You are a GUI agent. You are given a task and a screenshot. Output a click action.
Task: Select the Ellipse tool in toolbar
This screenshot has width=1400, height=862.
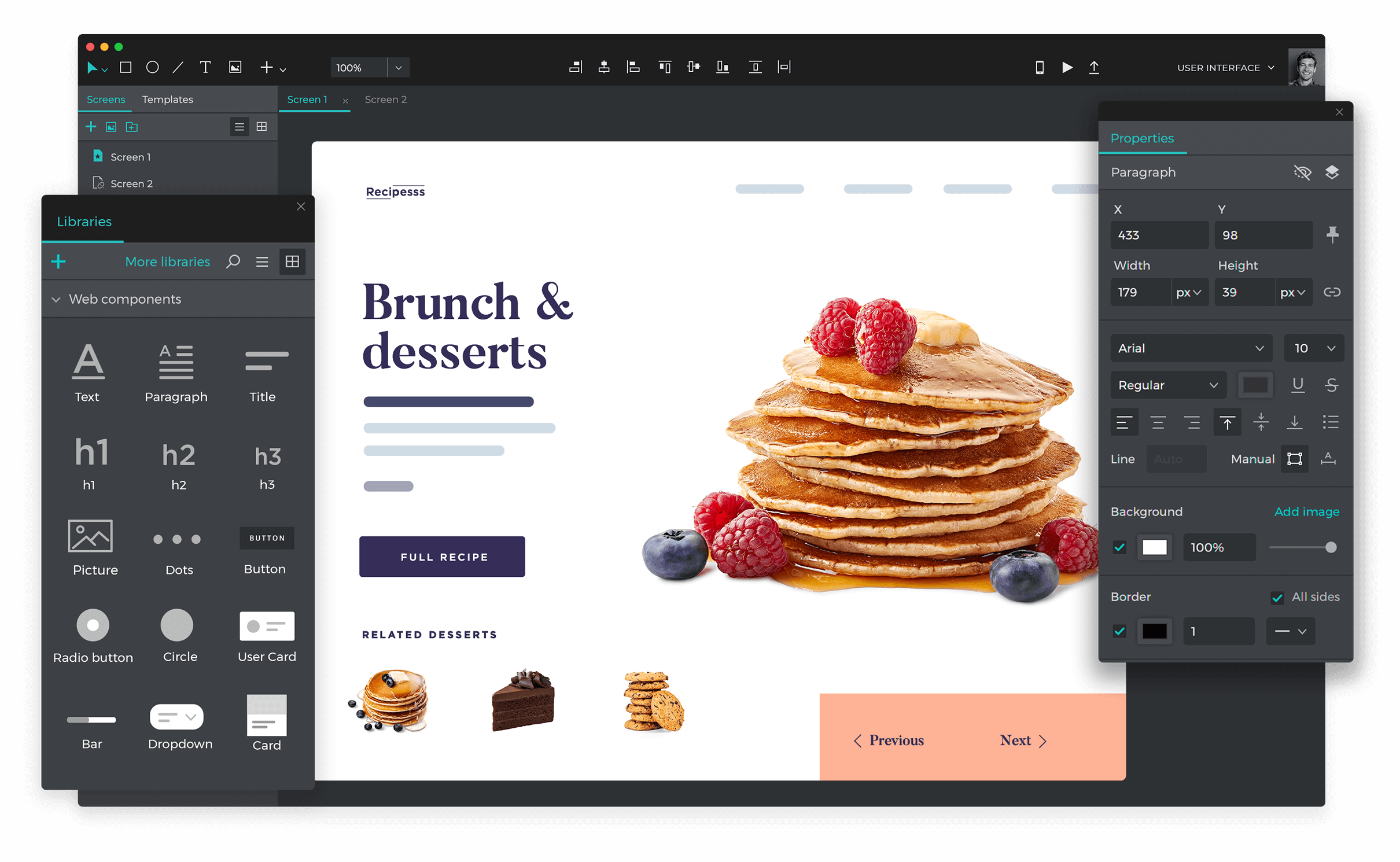[155, 67]
